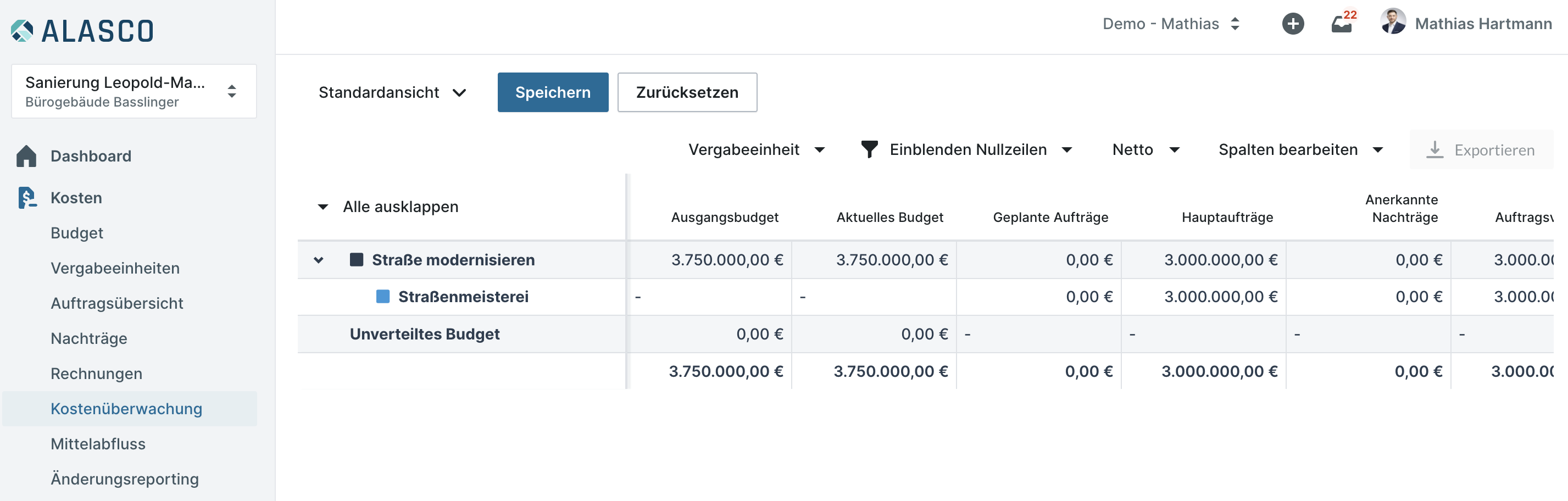Click the export download icon
1568x501 pixels.
point(1434,150)
